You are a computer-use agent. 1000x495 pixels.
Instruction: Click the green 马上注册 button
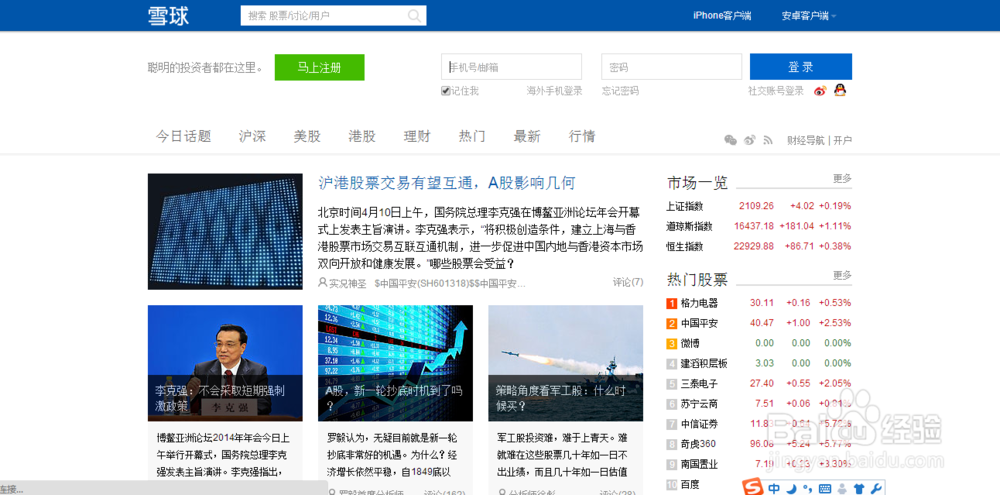point(320,68)
